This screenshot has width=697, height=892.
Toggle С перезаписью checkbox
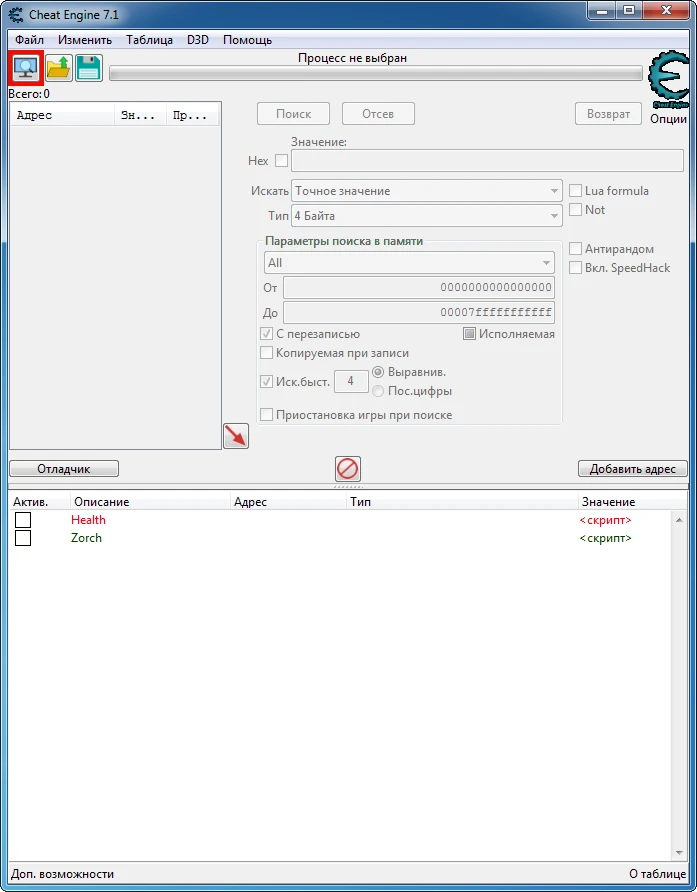coord(266,334)
